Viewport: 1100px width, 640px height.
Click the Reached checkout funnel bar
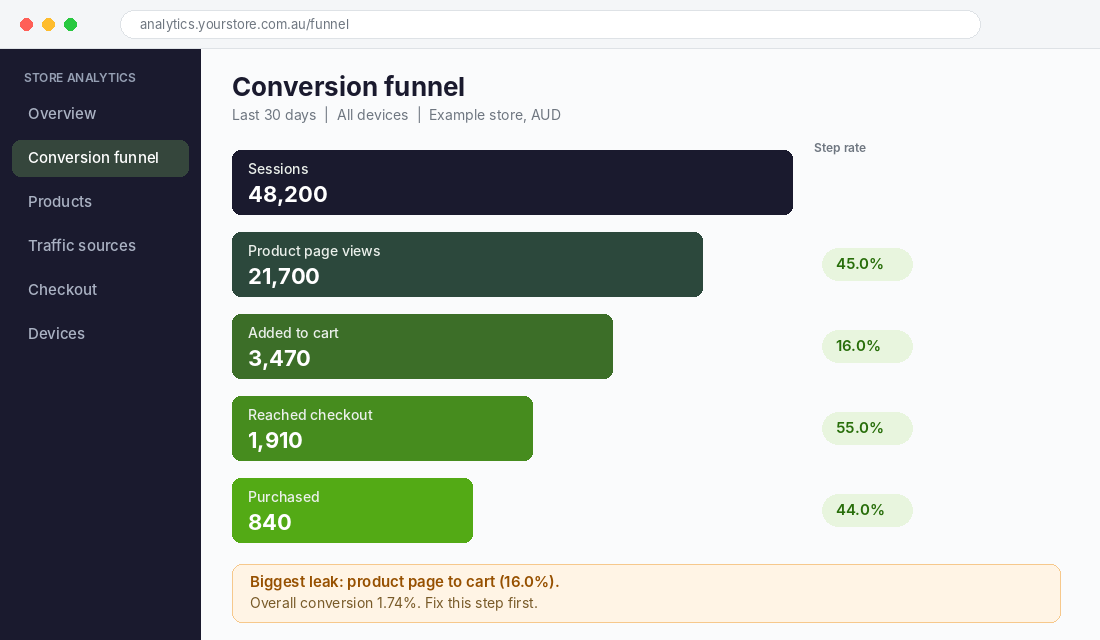tap(382, 429)
